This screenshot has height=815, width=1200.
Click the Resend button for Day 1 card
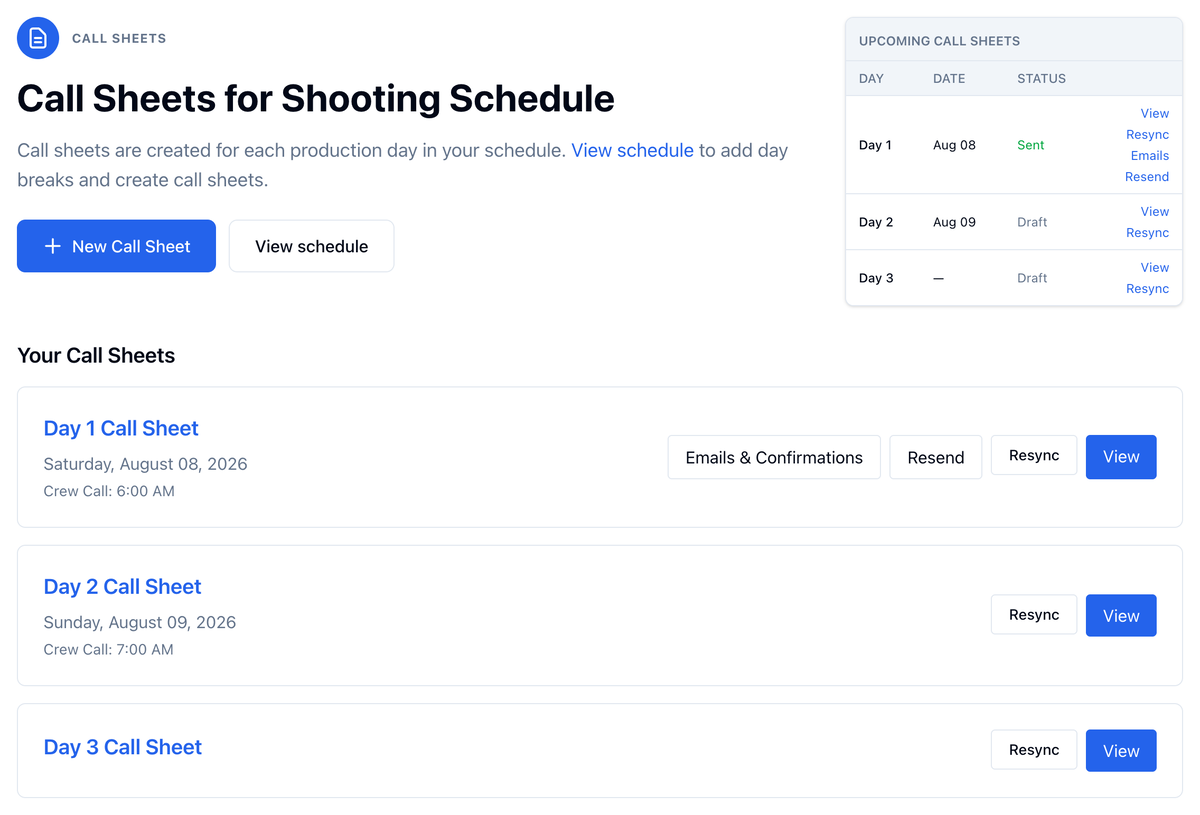(x=936, y=457)
